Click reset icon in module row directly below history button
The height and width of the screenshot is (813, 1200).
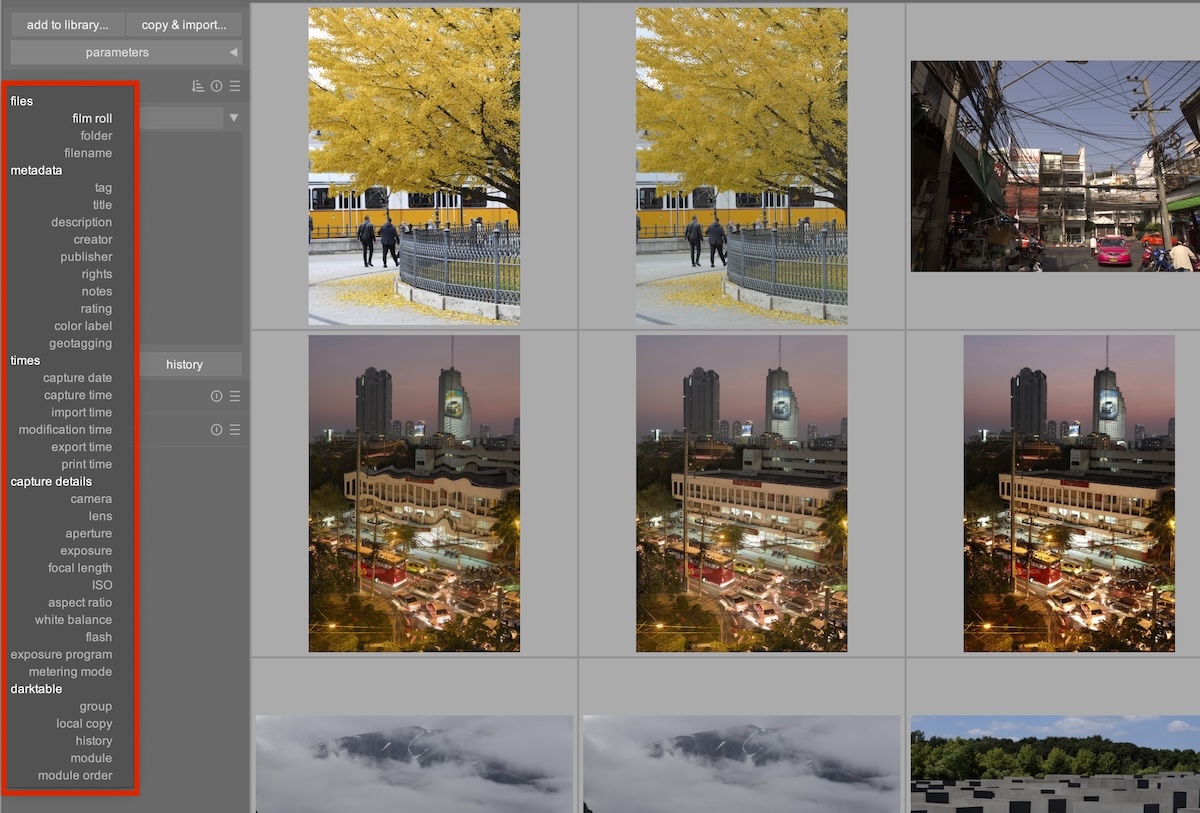(216, 396)
